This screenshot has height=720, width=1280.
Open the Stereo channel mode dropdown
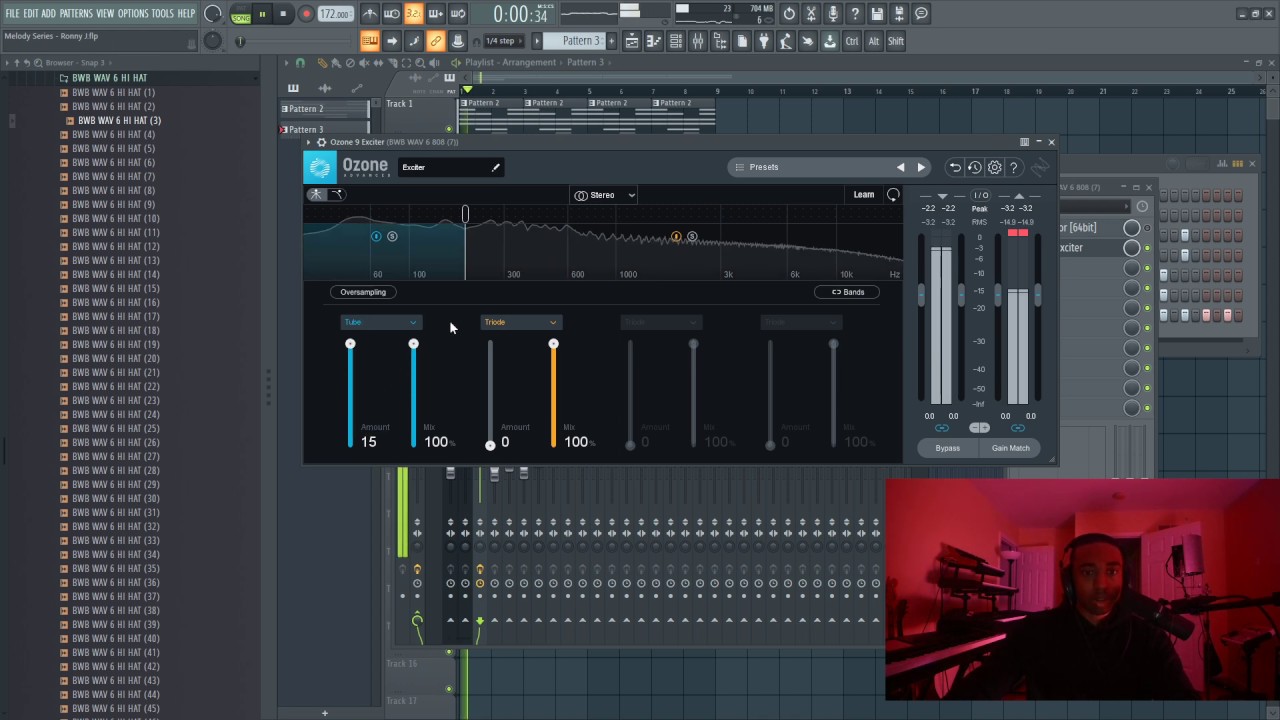click(x=605, y=195)
